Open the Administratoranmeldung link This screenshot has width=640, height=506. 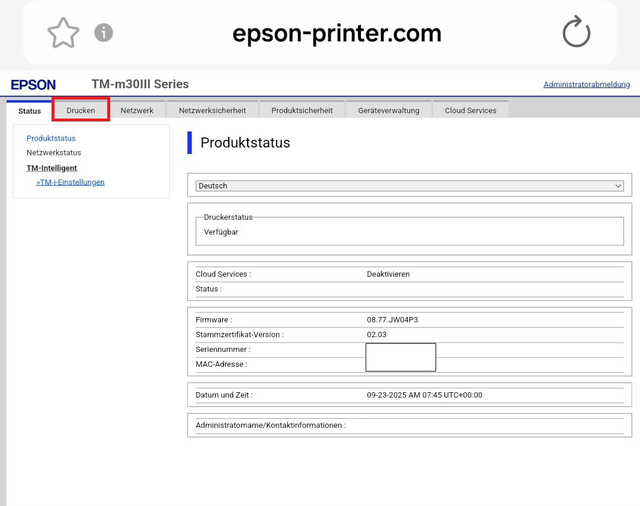[586, 85]
